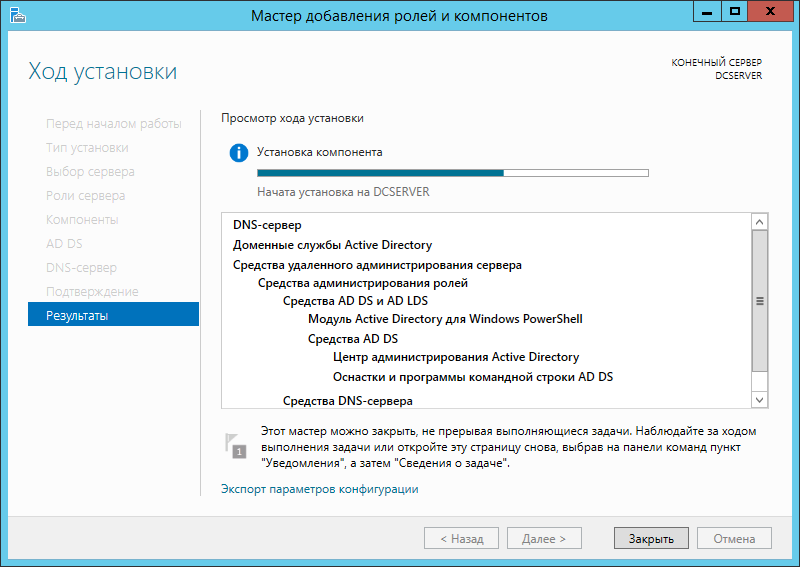This screenshot has height=567, width=800.
Task: Select the AD DS step in the sidebar
Action: [64, 243]
